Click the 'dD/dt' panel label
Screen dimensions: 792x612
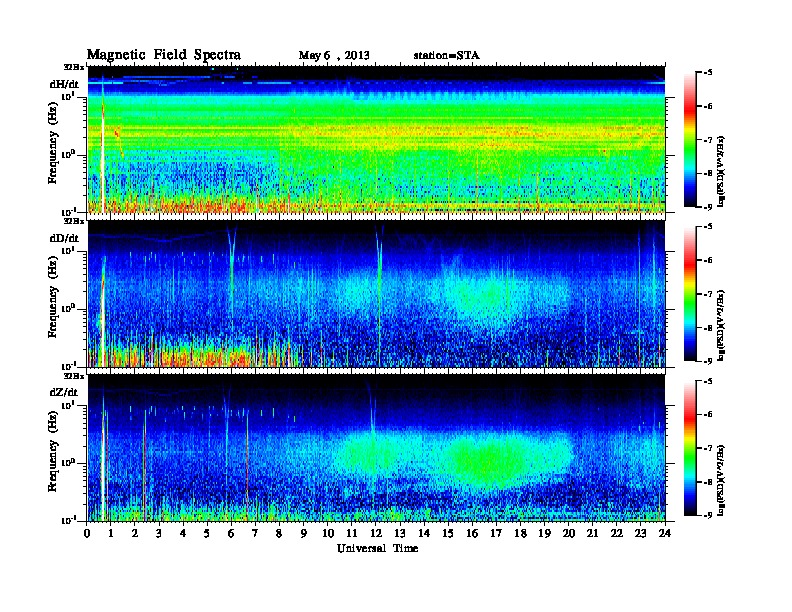point(64,238)
